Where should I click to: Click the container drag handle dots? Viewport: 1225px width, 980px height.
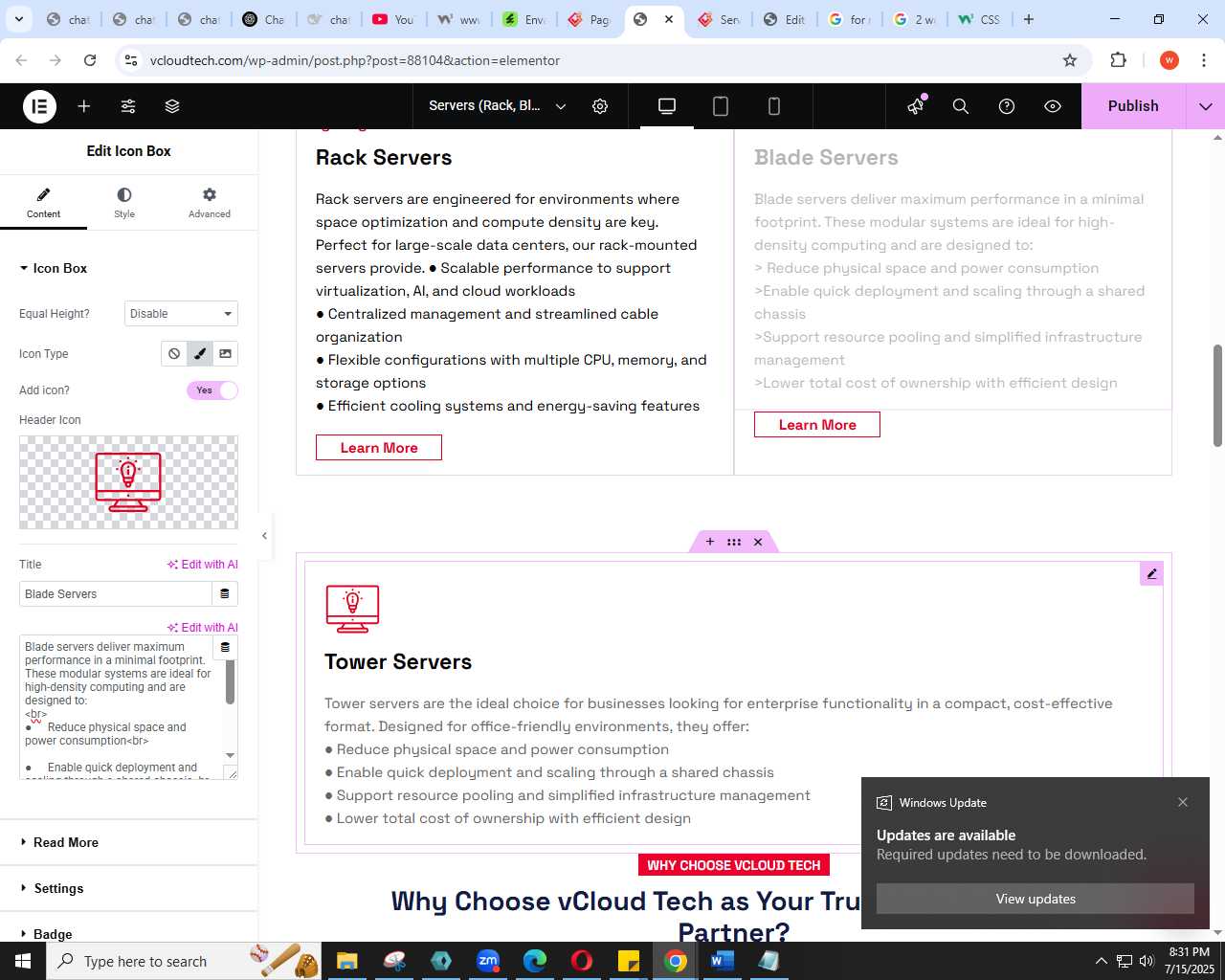(734, 542)
